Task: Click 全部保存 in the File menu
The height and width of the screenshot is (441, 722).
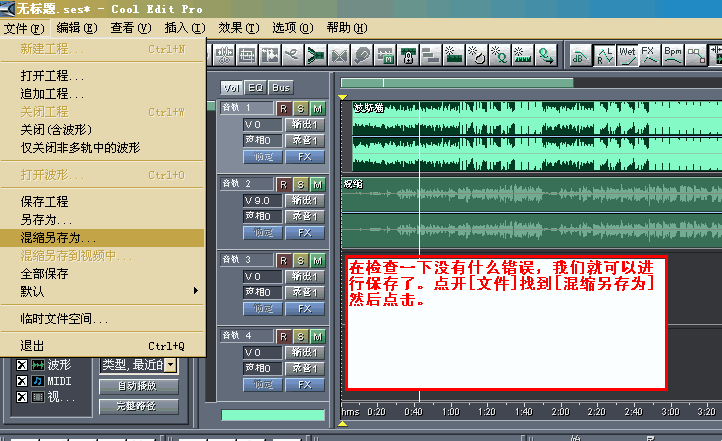Action: (x=102, y=274)
